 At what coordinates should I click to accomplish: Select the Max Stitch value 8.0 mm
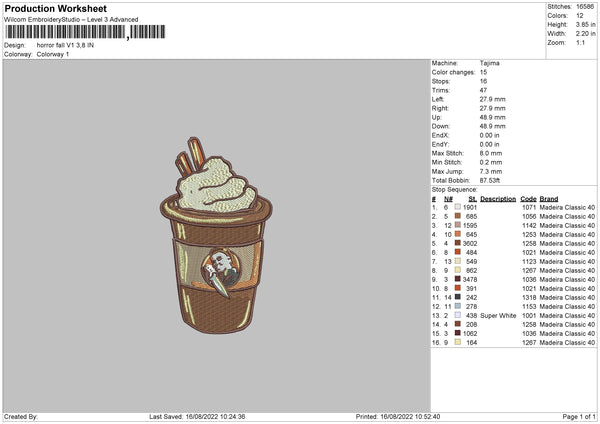pos(491,153)
